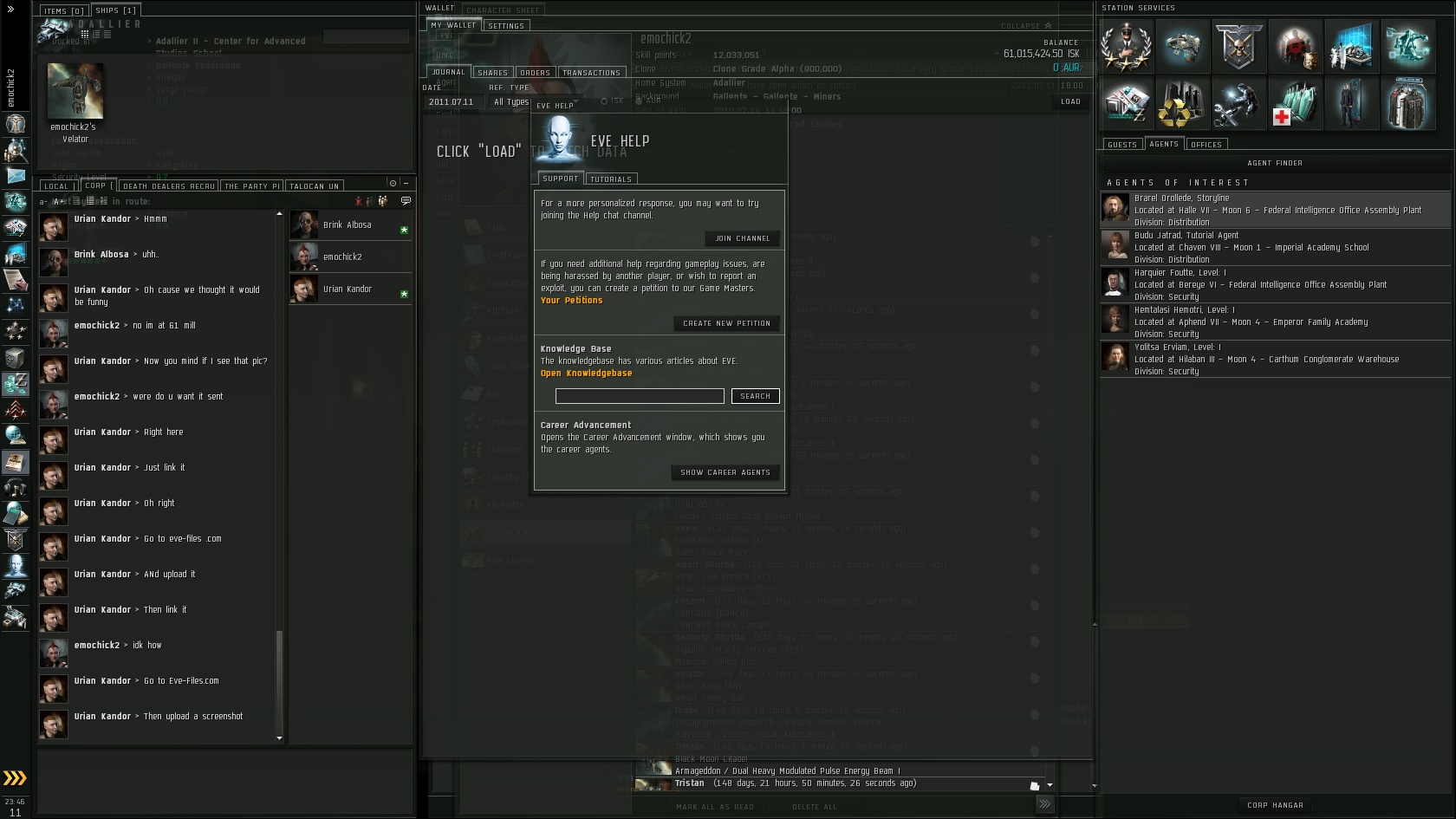This screenshot has width=1456, height=819.
Task: Open the red target bounty station service
Action: [1295, 46]
